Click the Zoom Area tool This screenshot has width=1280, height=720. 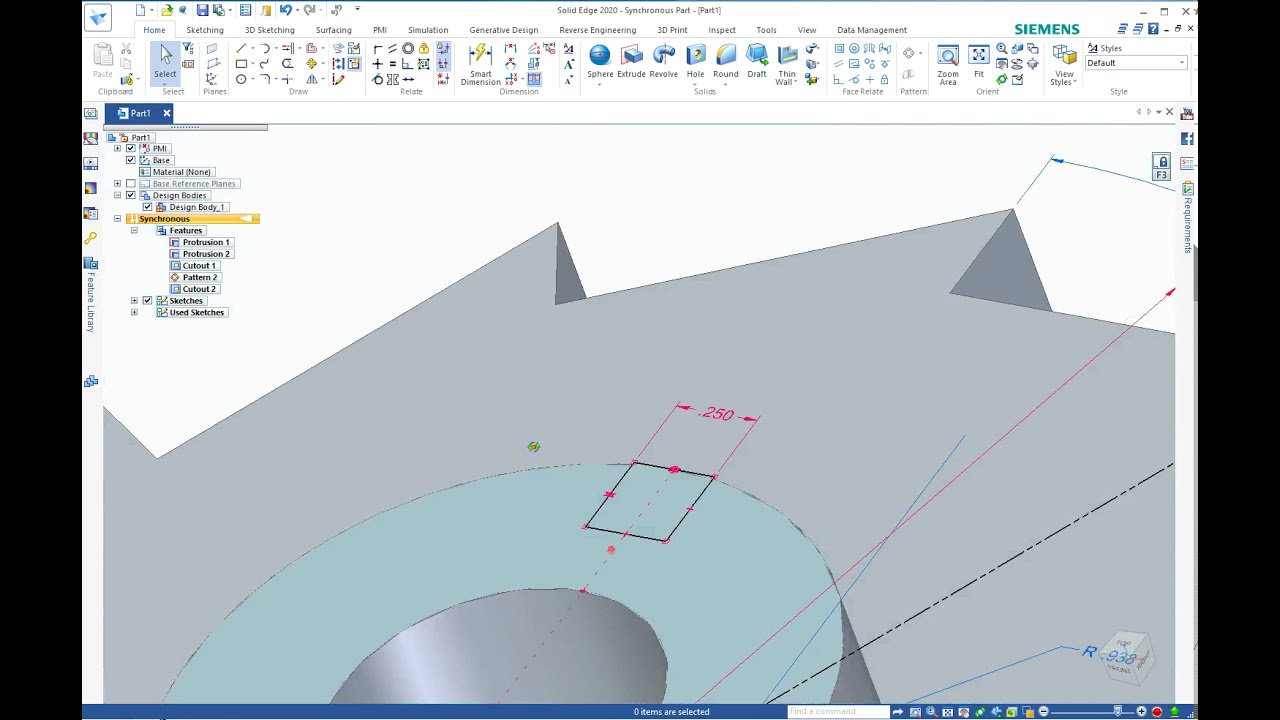[x=948, y=64]
